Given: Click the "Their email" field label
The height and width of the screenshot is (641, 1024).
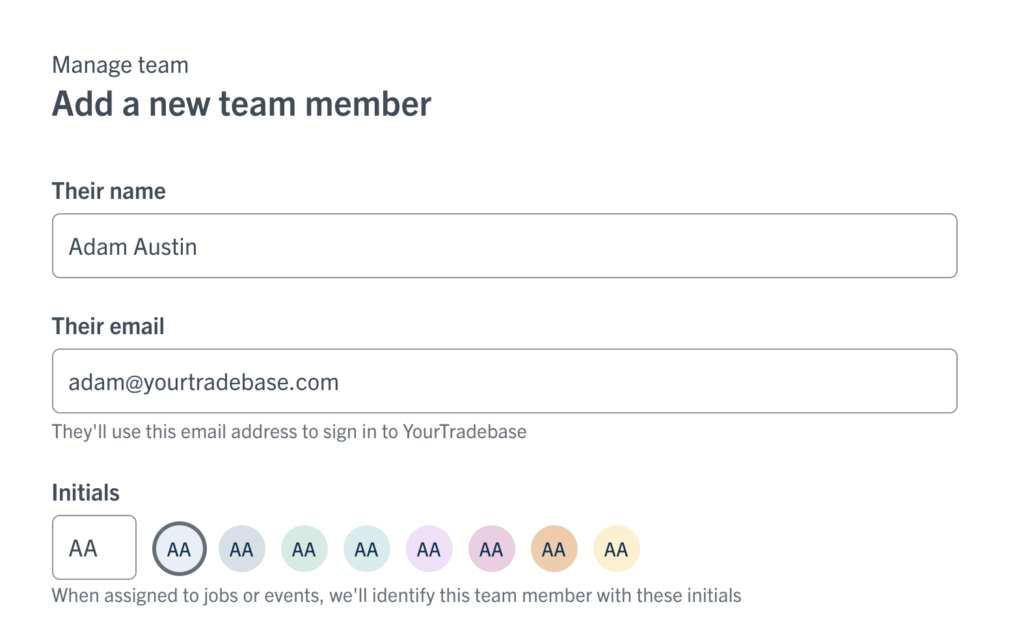Looking at the screenshot, I should point(108,326).
